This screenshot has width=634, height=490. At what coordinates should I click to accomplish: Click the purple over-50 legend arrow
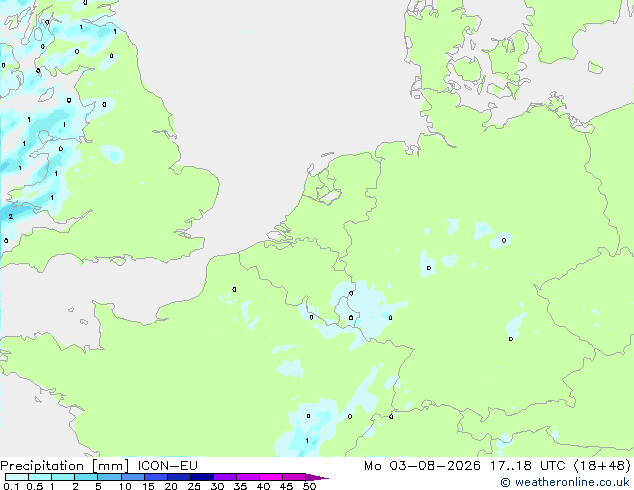click(317, 477)
